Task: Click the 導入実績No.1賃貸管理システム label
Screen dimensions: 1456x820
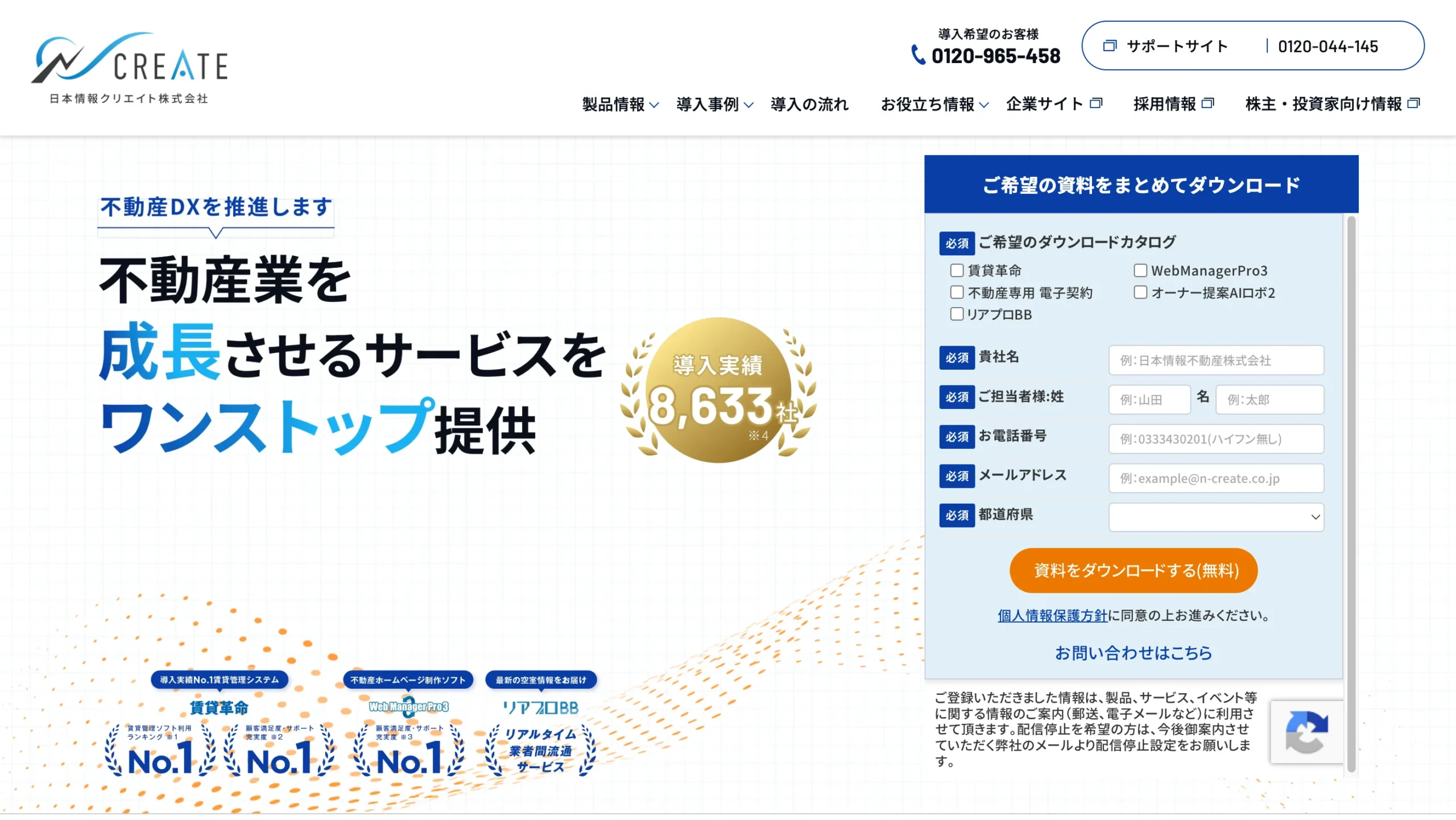Action: (x=220, y=680)
